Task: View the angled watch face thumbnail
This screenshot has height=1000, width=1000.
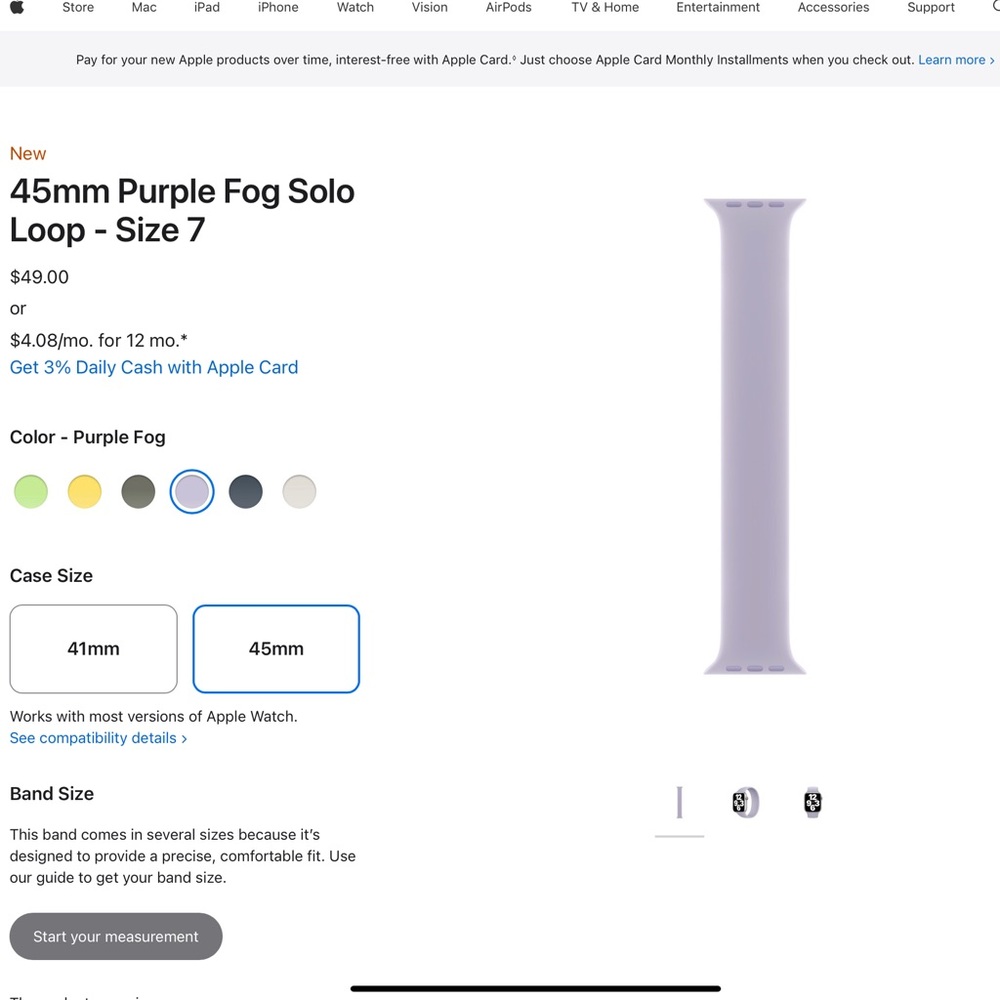Action: 745,801
